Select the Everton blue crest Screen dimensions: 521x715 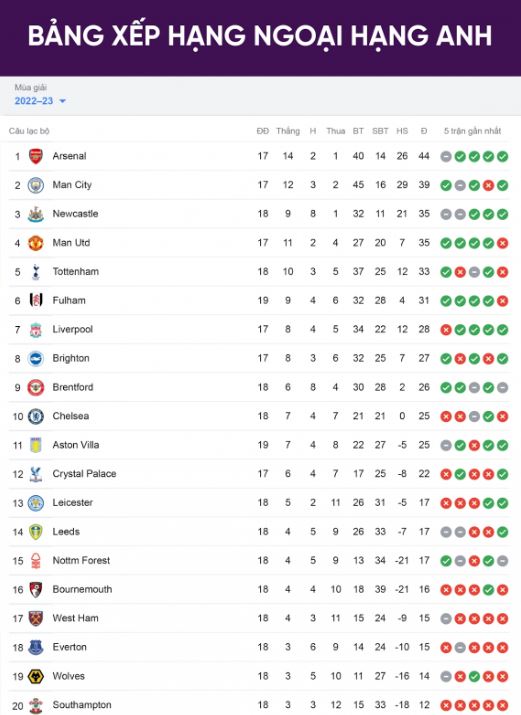click(36, 647)
